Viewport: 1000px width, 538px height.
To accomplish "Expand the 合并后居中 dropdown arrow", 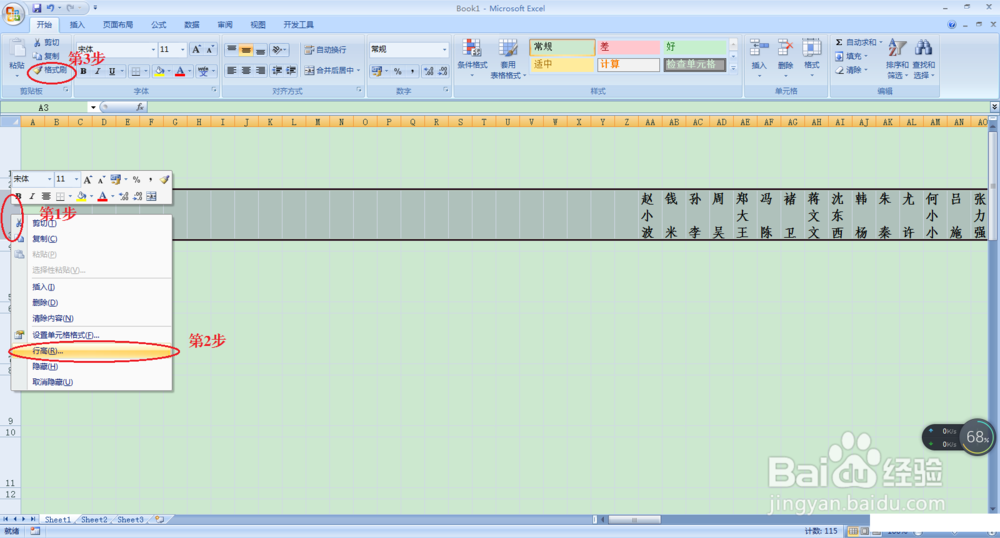I will click(358, 71).
